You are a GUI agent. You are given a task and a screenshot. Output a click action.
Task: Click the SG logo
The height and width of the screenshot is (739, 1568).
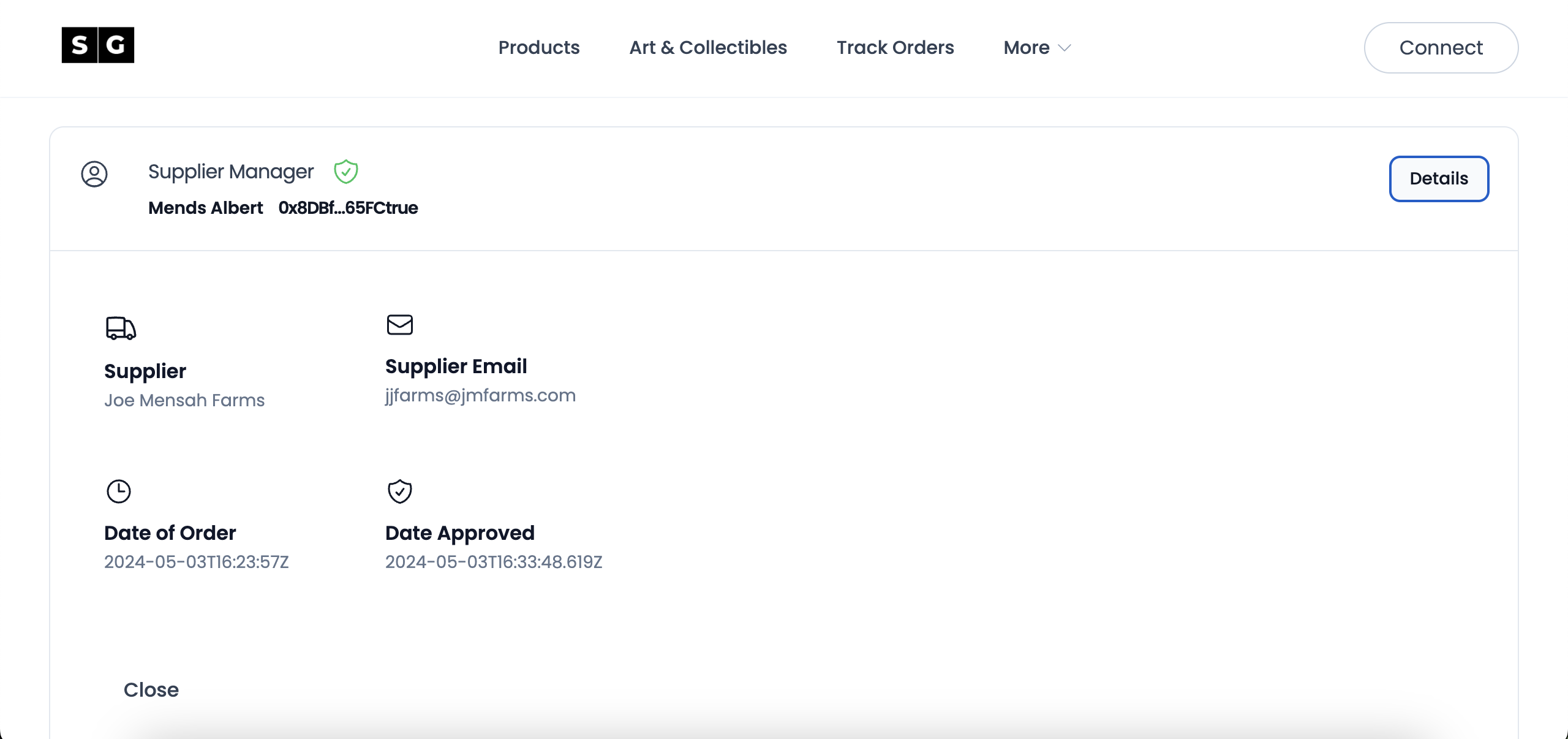pos(98,45)
